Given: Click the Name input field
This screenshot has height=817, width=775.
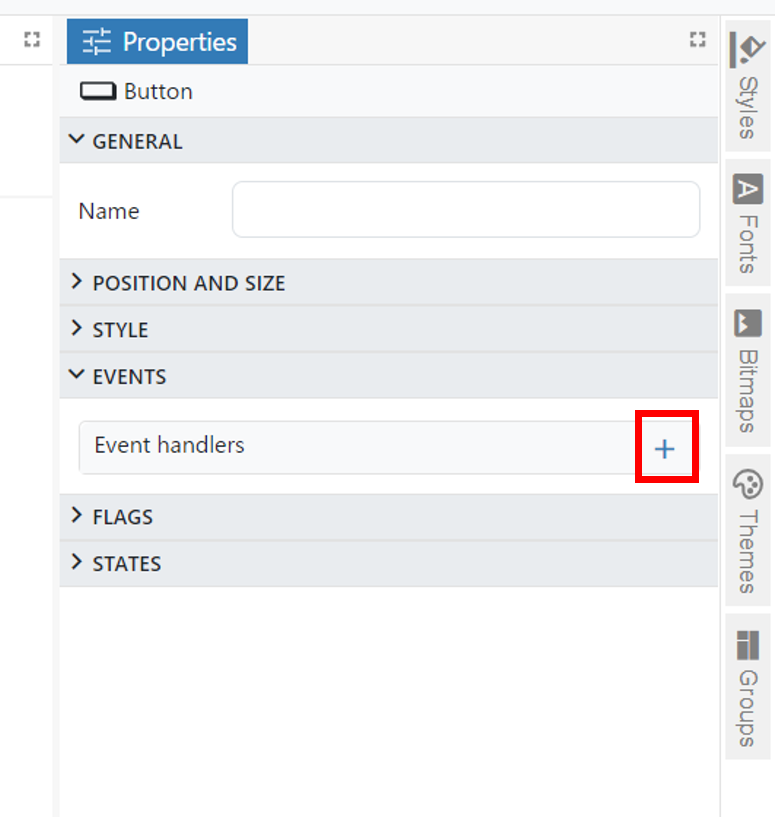Looking at the screenshot, I should click(466, 210).
